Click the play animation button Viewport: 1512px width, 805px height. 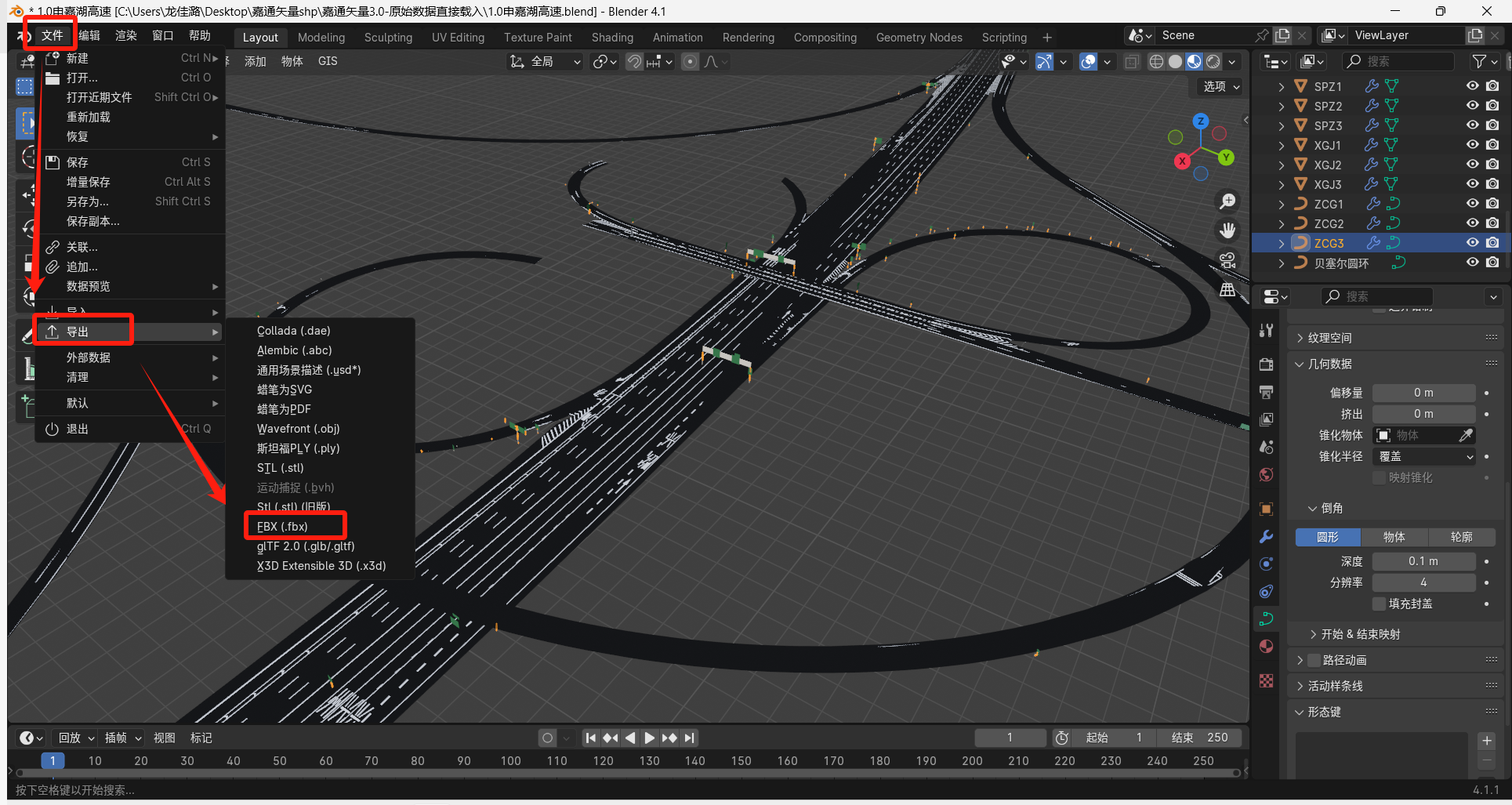click(649, 738)
